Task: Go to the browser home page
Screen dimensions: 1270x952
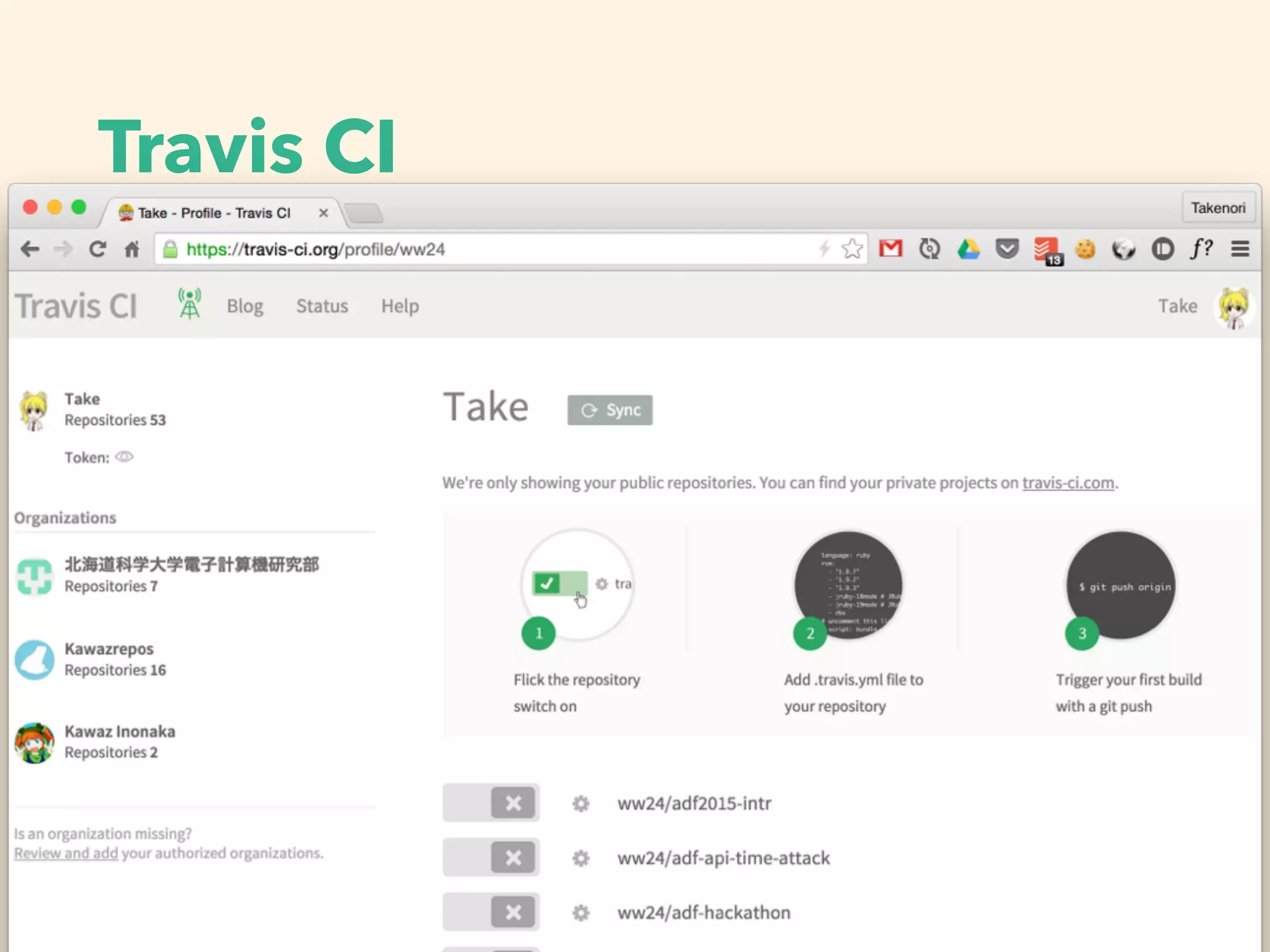Action: [x=131, y=250]
